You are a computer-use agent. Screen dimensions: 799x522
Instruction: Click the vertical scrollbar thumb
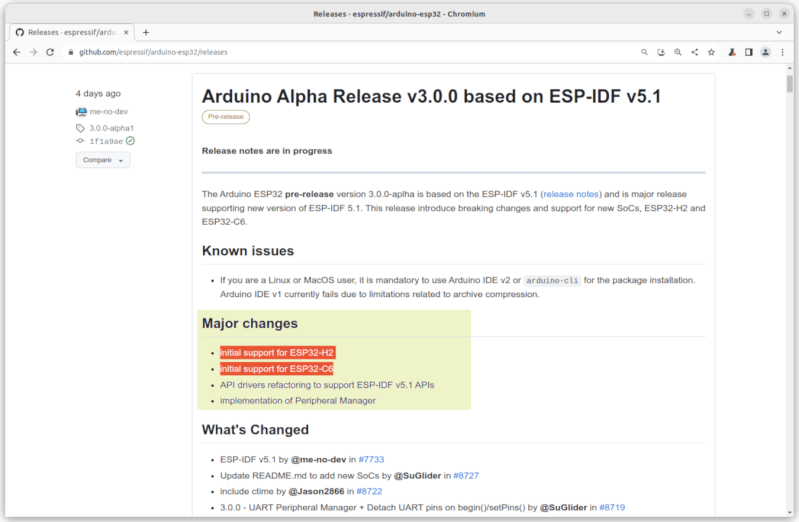coord(789,84)
